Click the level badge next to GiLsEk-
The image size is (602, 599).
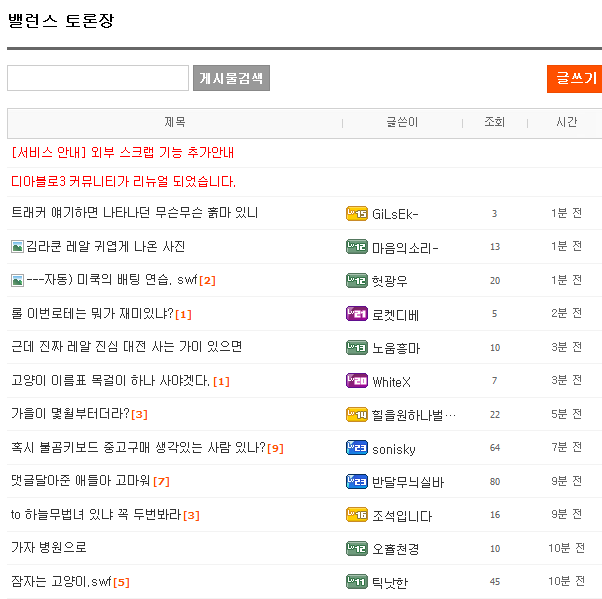pyautogui.click(x=356, y=213)
